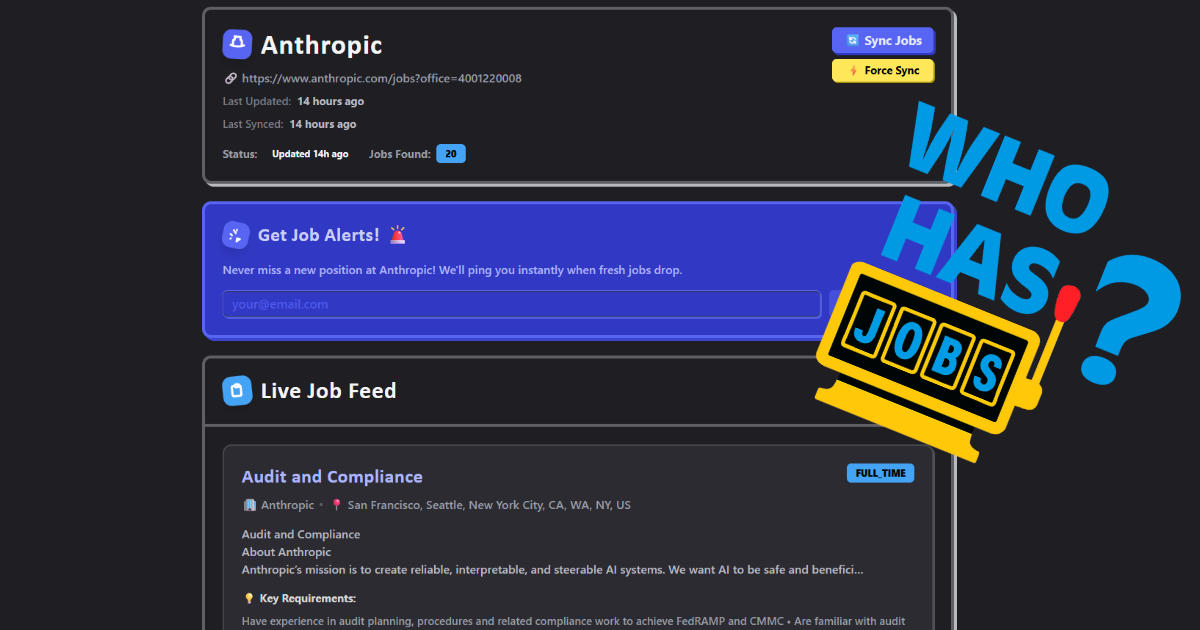
Task: Click the lightbulb icon by Key Requirements
Action: click(249, 598)
